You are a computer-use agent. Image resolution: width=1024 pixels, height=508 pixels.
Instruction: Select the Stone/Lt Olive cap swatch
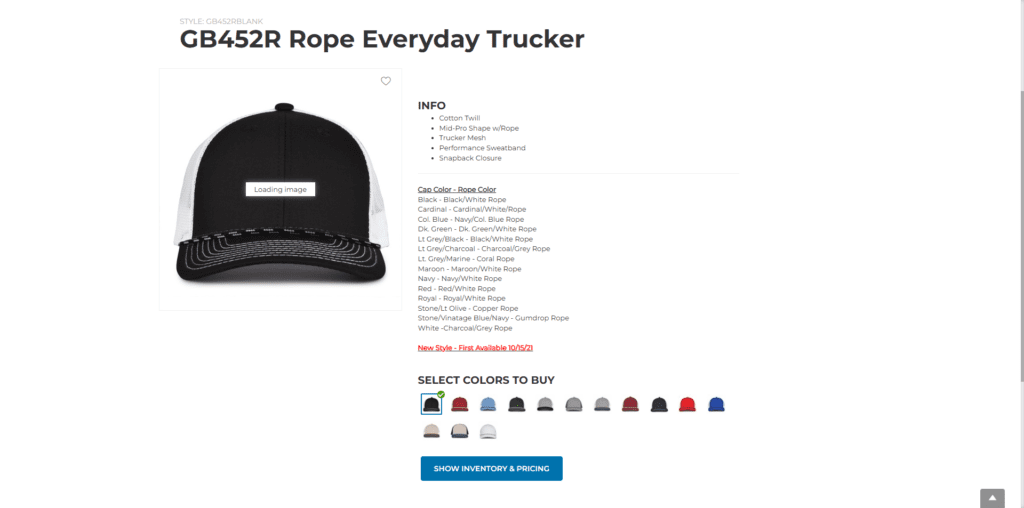(x=431, y=431)
